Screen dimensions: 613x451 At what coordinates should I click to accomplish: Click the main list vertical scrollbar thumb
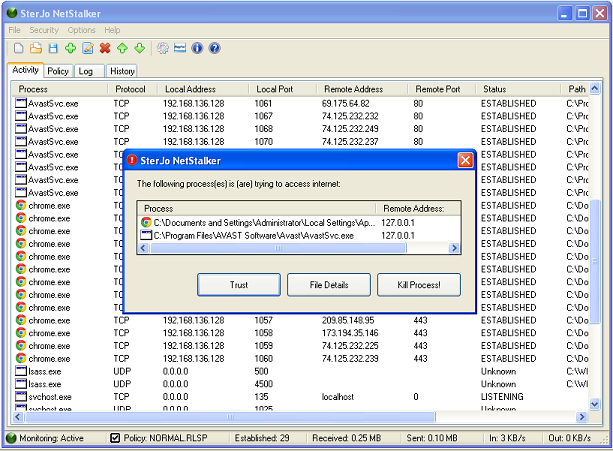(x=595, y=261)
